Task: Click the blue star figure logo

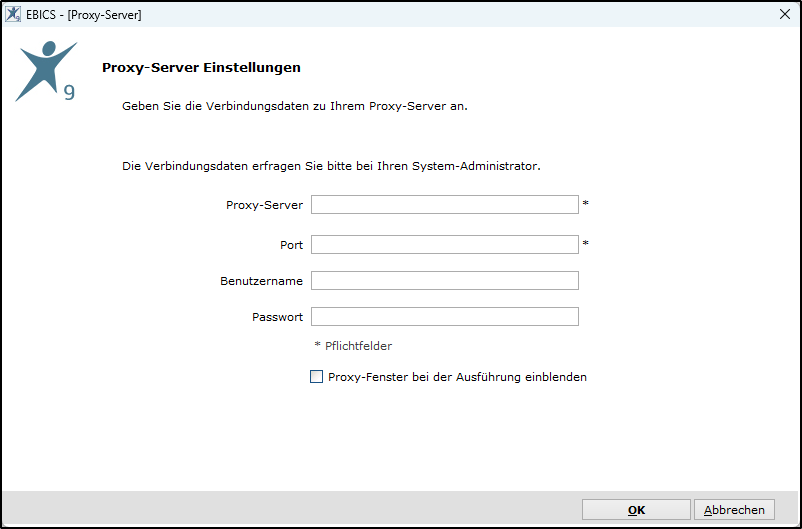Action: [x=46, y=71]
